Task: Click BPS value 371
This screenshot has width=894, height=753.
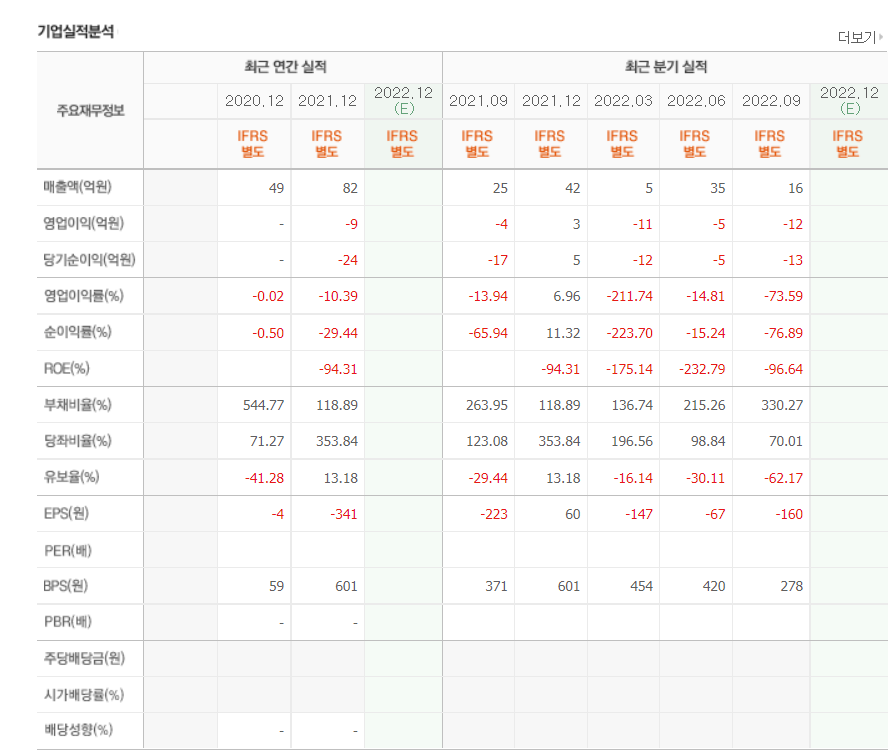Action: (497, 587)
